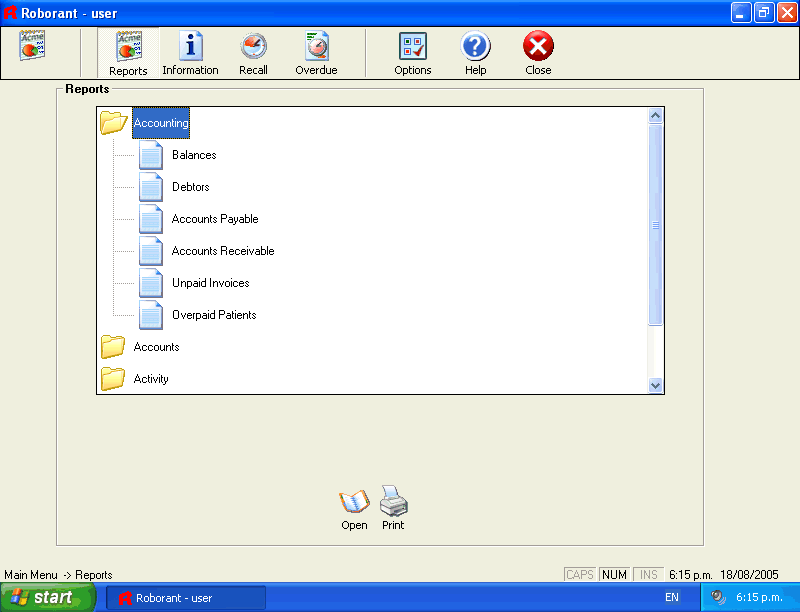The height and width of the screenshot is (612, 800).
Task: Click the system tray speaker icon
Action: pyautogui.click(x=718, y=597)
